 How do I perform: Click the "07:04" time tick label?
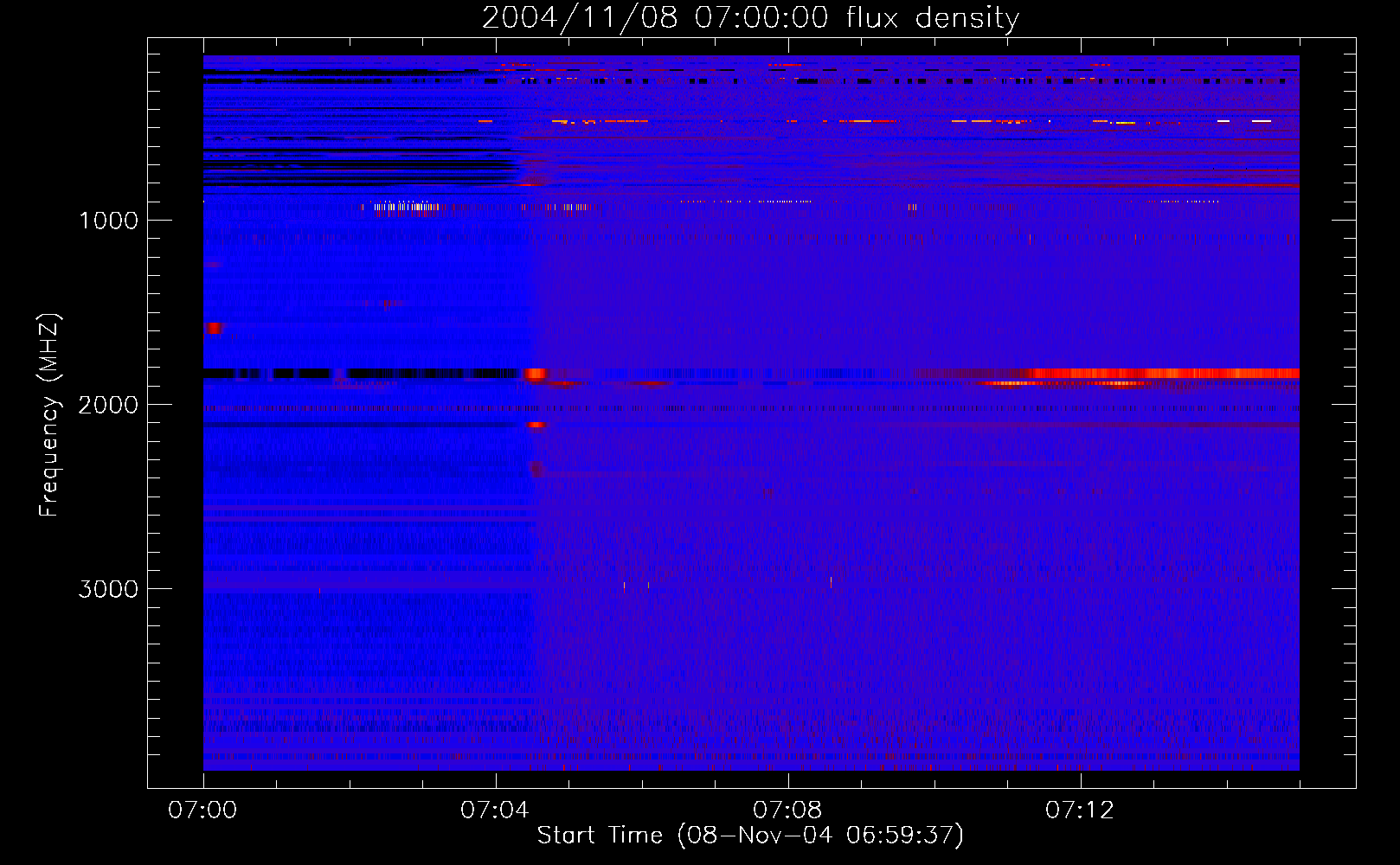click(495, 811)
